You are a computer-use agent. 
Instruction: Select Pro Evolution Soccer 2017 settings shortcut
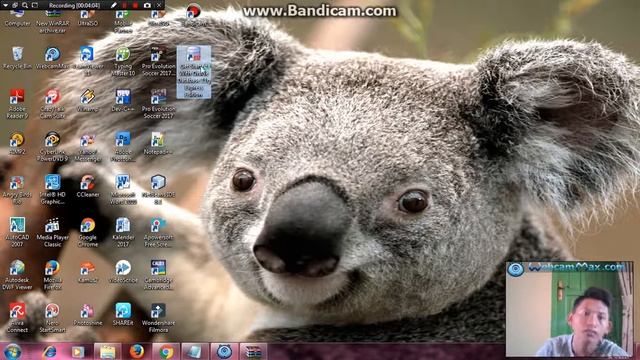[158, 61]
